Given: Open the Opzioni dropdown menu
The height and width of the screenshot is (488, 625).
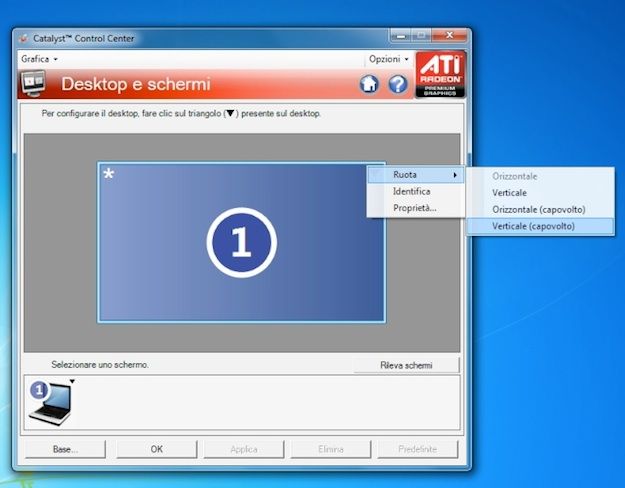Looking at the screenshot, I should point(388,59).
